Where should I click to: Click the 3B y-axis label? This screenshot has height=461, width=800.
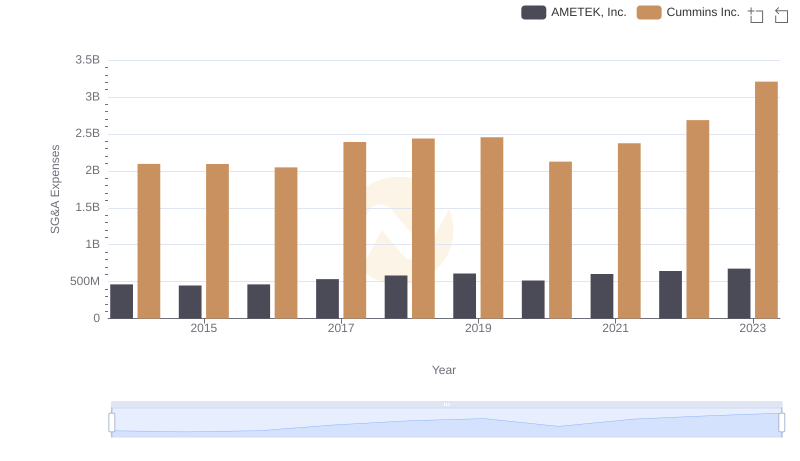[x=92, y=96]
